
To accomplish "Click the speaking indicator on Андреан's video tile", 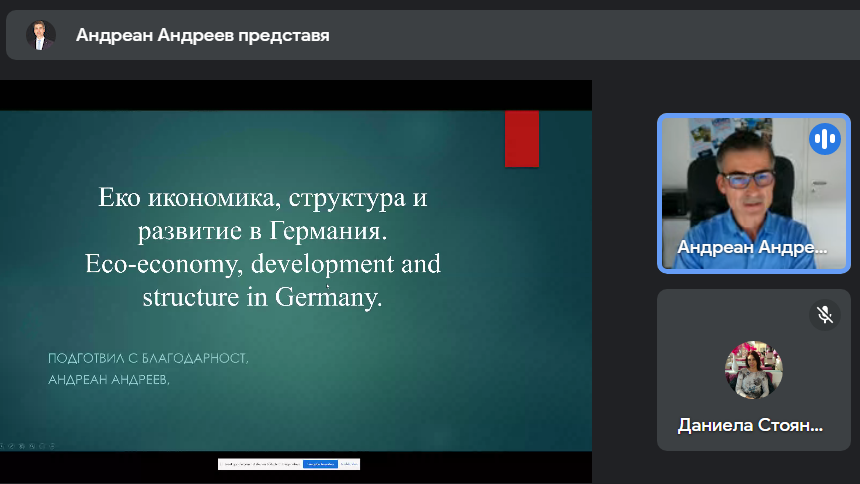I will tap(825, 139).
